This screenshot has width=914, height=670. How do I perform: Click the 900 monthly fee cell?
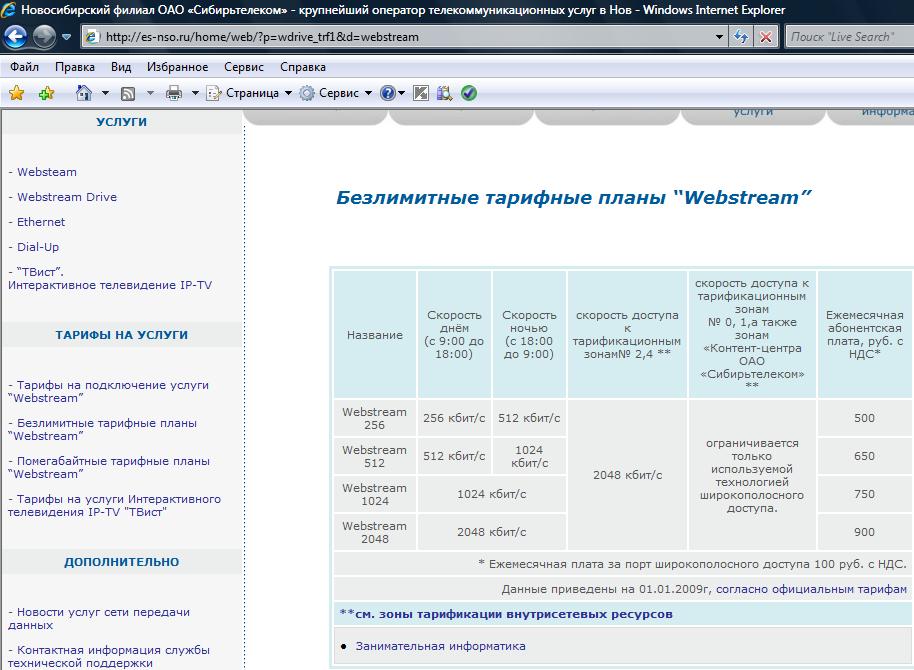[x=864, y=532]
